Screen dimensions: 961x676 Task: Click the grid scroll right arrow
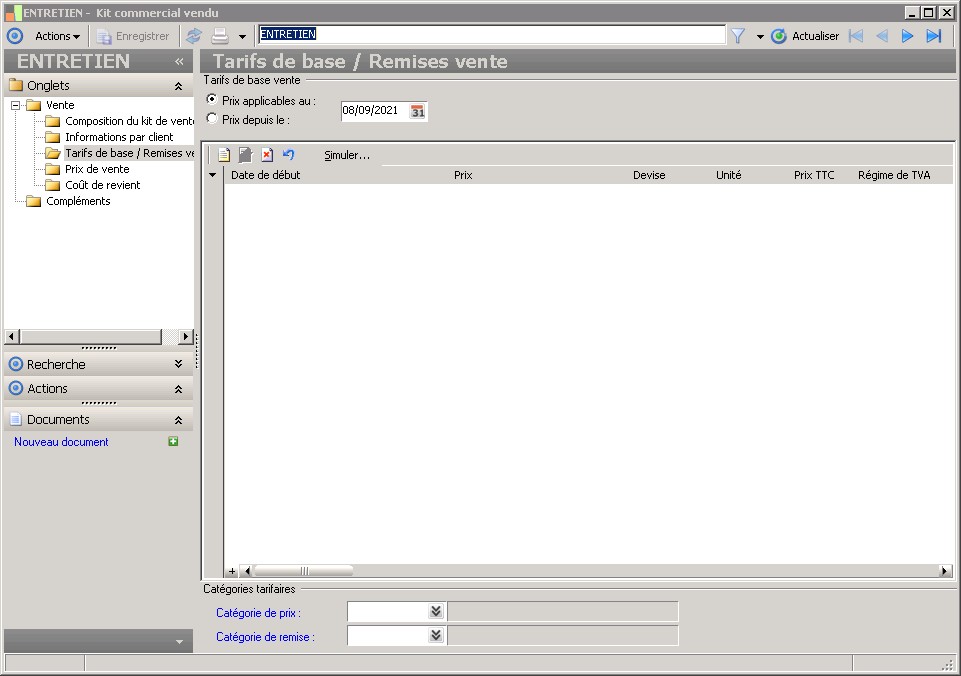pyautogui.click(x=944, y=571)
